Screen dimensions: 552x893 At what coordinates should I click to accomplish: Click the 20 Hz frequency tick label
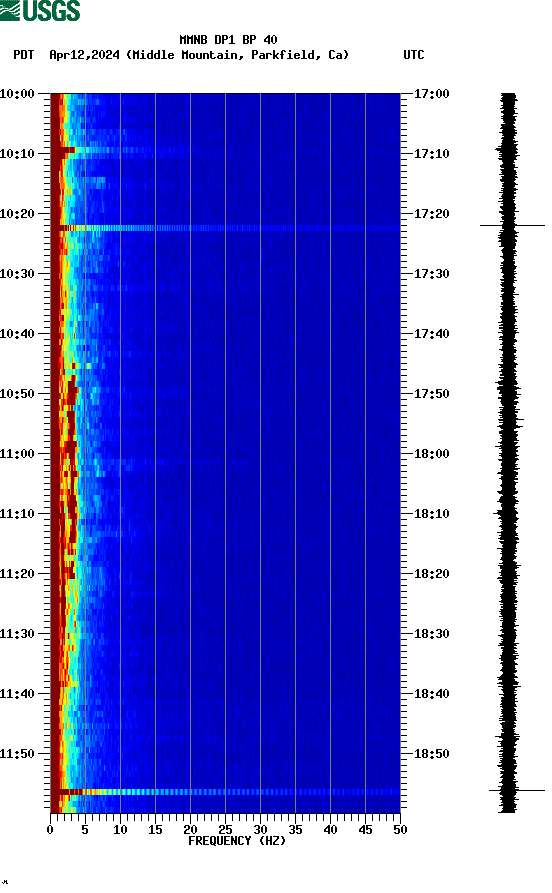[x=190, y=830]
